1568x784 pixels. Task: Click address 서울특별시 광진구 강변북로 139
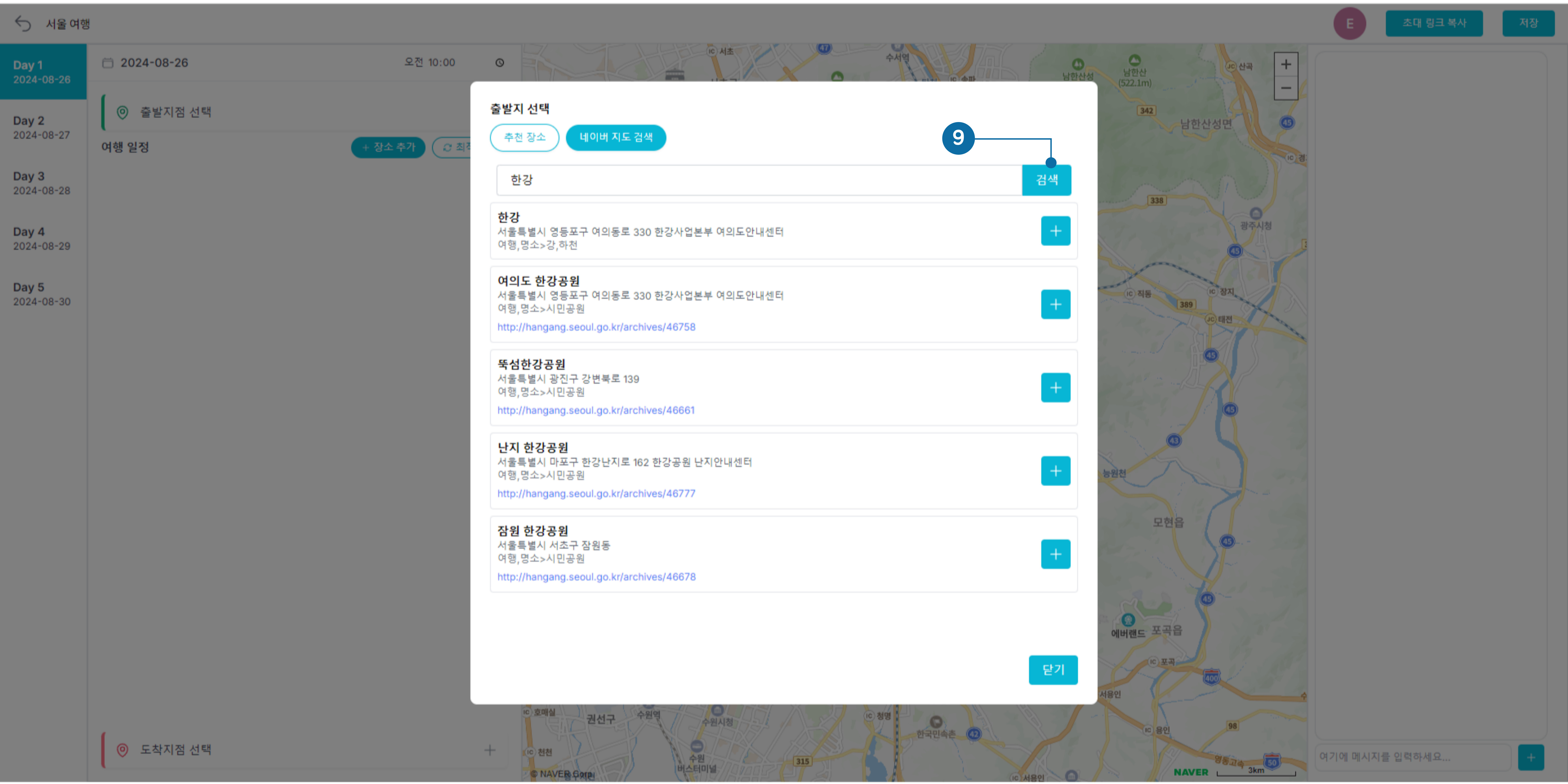pos(568,379)
